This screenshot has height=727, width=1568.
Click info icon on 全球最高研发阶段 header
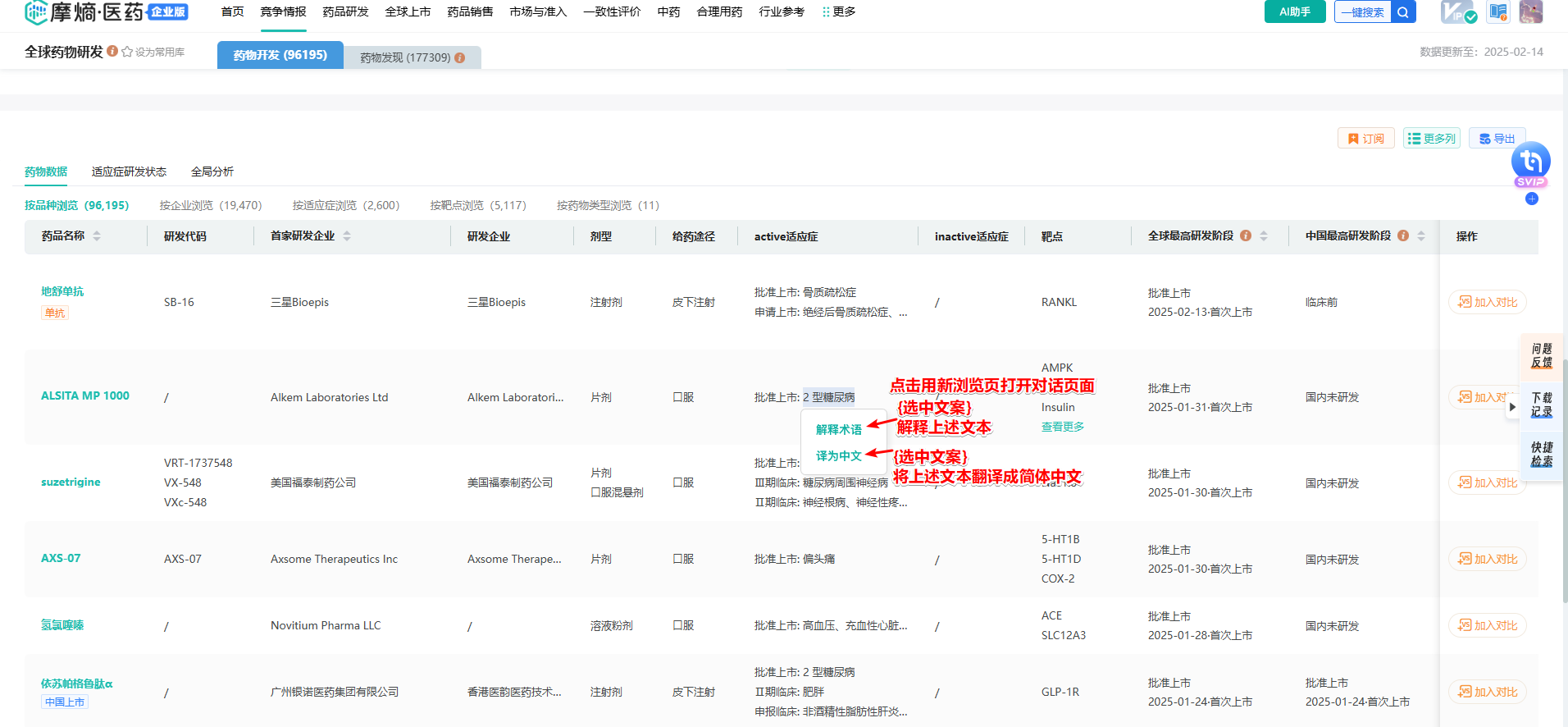pyautogui.click(x=1246, y=235)
